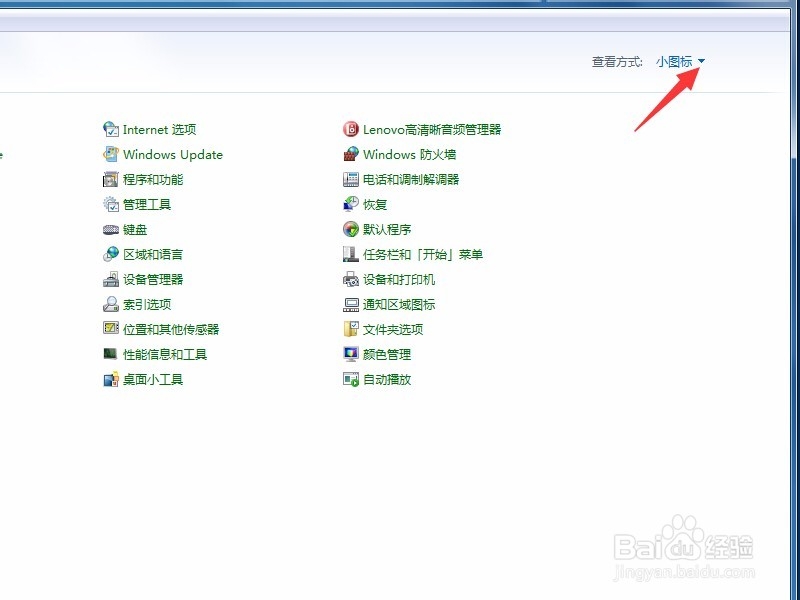Click the 位置和其他传感器 icon
The height and width of the screenshot is (600, 800).
coord(111,328)
